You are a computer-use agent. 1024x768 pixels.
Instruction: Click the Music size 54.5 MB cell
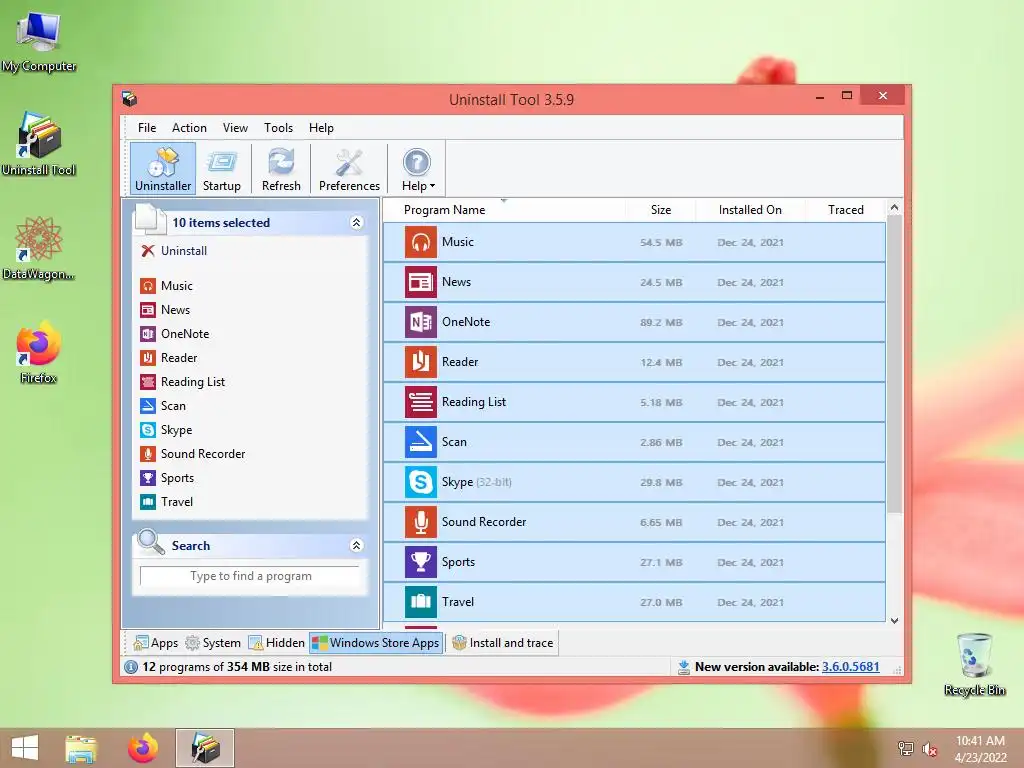click(661, 242)
